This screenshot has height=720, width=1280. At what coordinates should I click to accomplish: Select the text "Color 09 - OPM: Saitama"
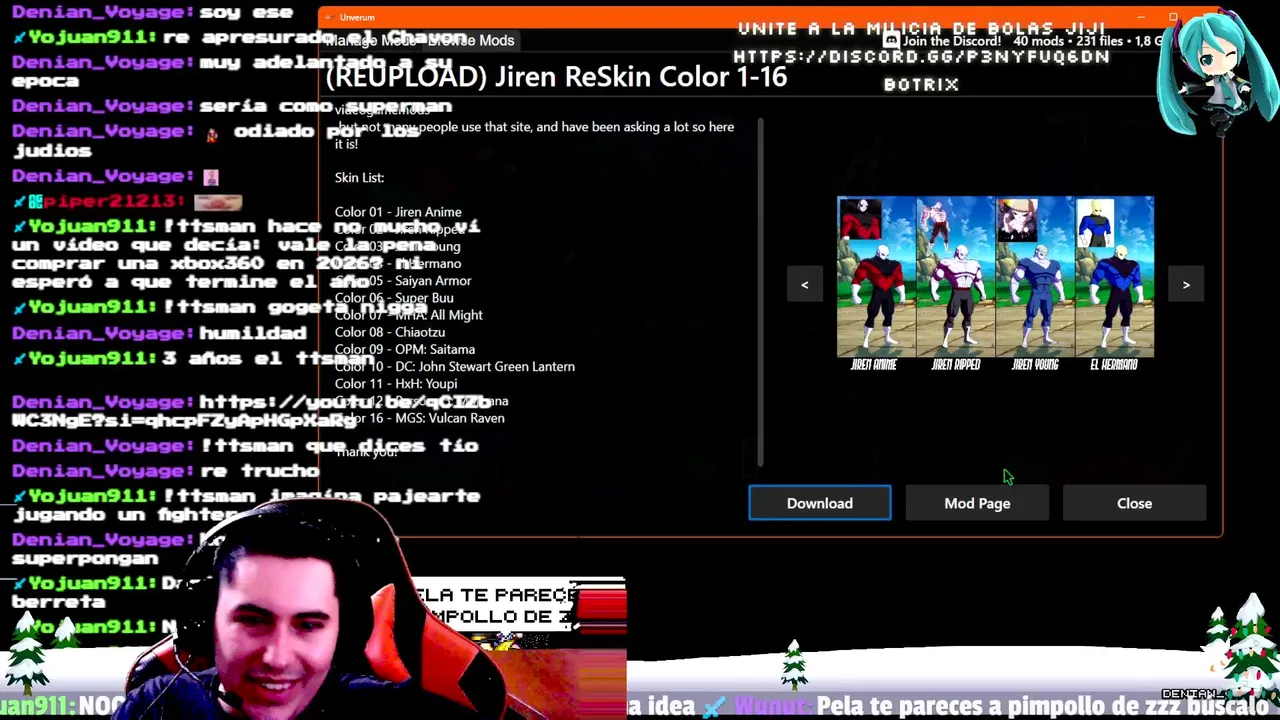pyautogui.click(x=405, y=349)
